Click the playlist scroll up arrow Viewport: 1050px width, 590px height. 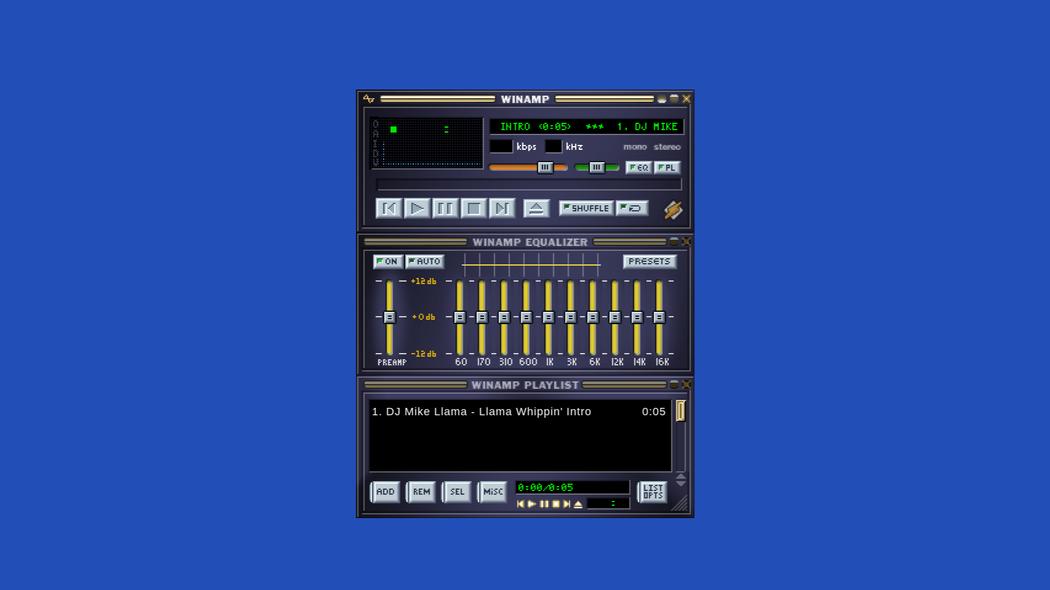tap(680, 476)
